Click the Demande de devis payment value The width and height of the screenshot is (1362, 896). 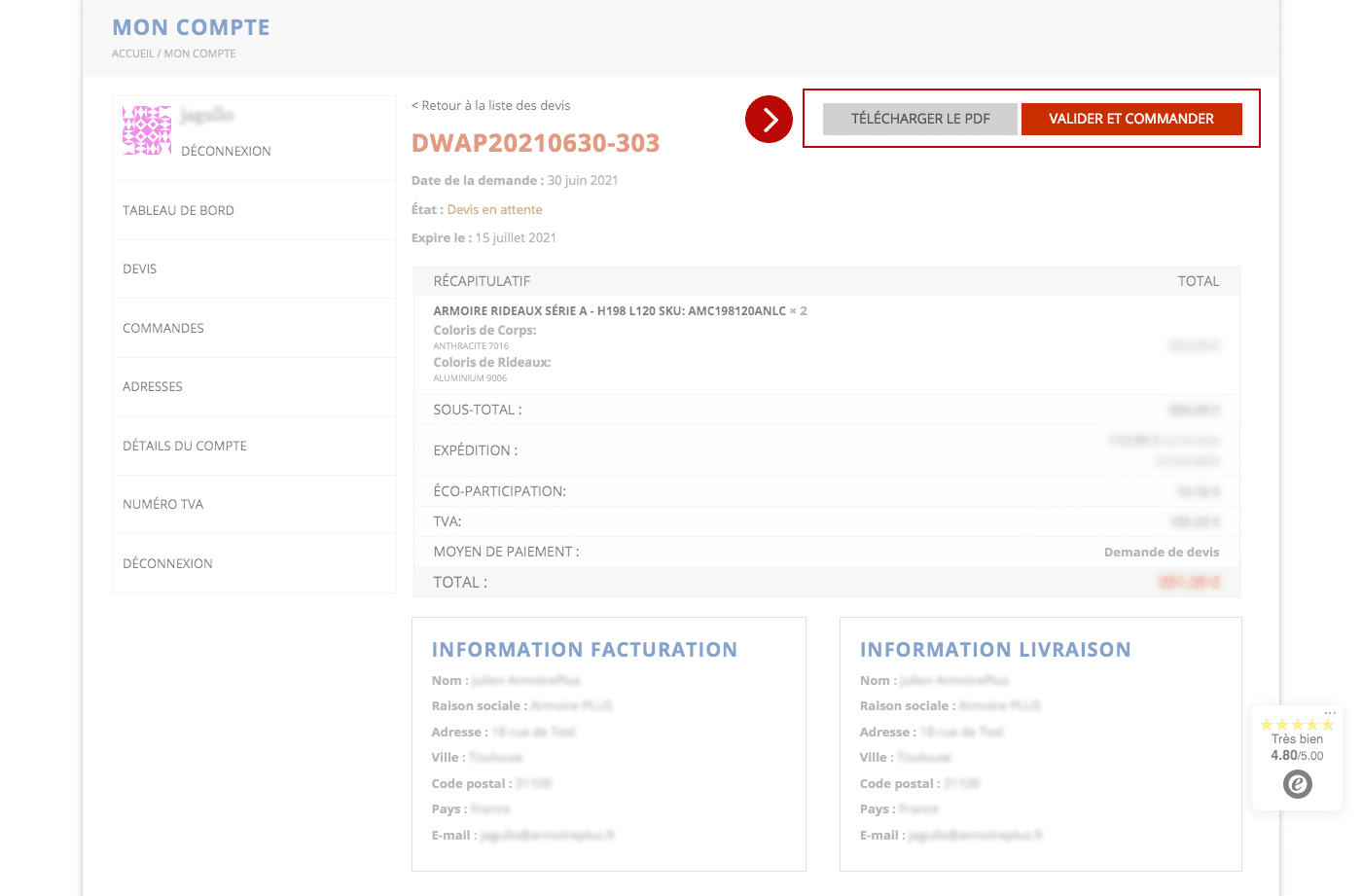1162,552
